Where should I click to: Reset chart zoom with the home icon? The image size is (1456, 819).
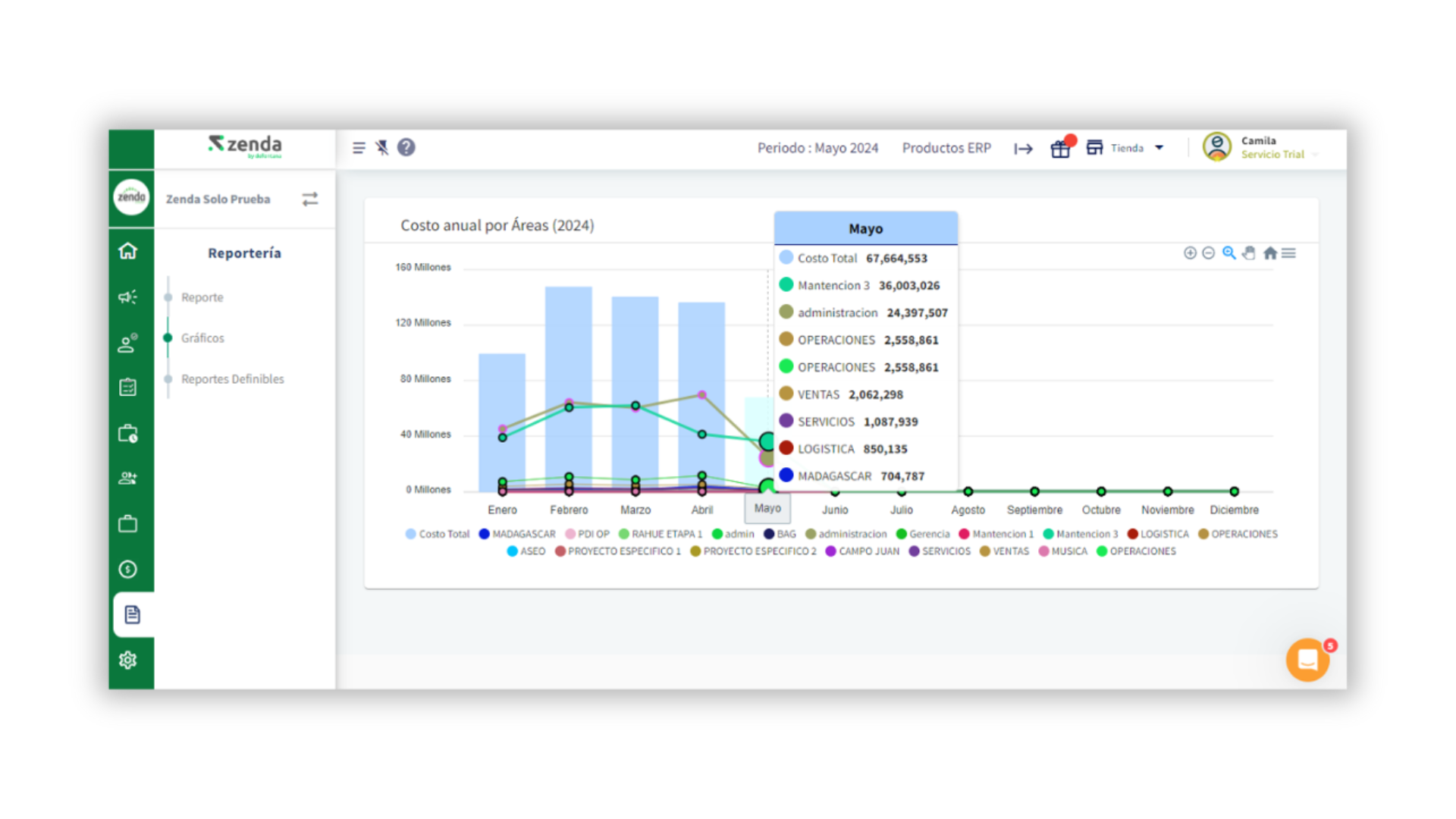[1270, 253]
